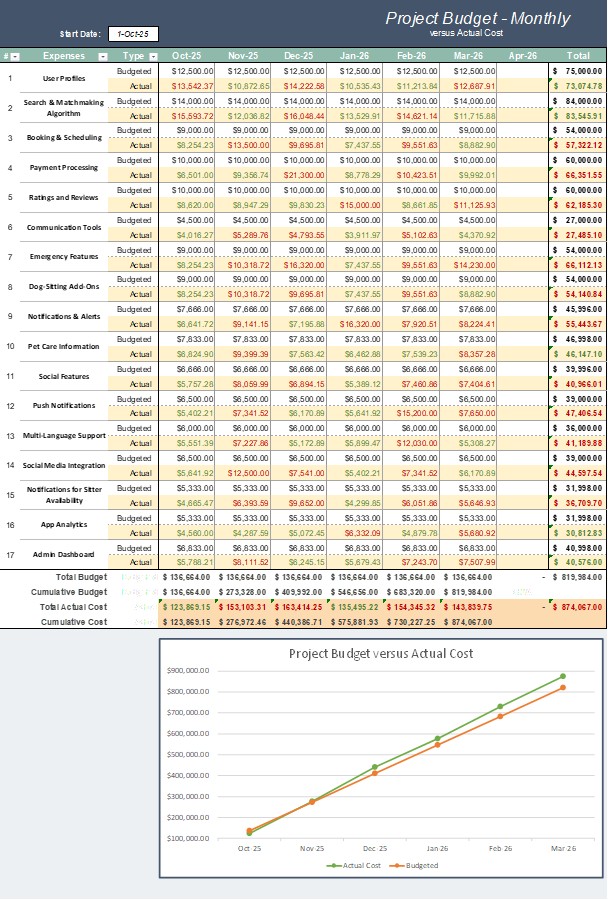Select the User Profiles expense cell
Screen dimensions: 608x900
click(64, 78)
